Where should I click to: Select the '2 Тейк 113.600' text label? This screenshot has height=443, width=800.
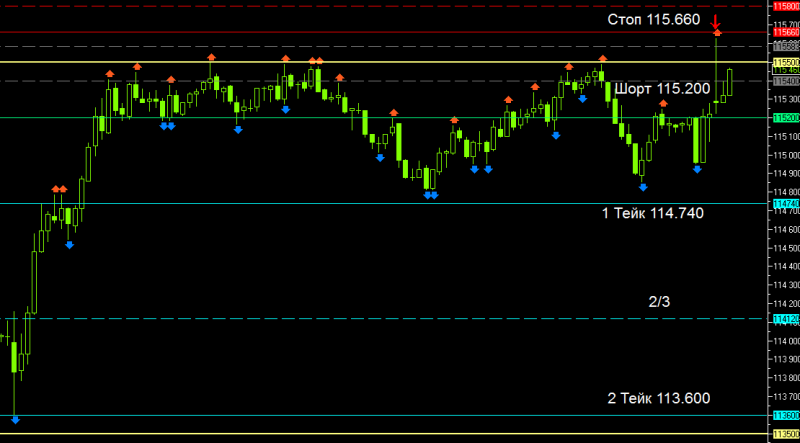pyautogui.click(x=659, y=398)
